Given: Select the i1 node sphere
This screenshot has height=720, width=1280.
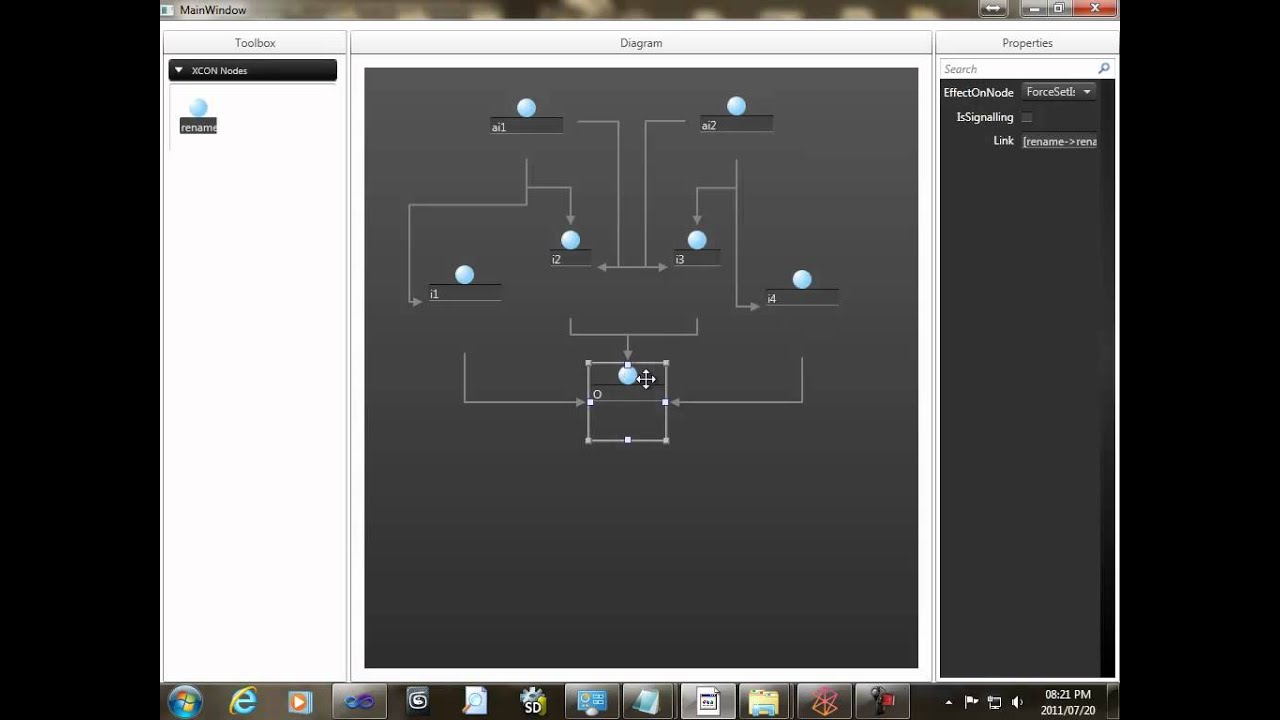Looking at the screenshot, I should pos(464,274).
